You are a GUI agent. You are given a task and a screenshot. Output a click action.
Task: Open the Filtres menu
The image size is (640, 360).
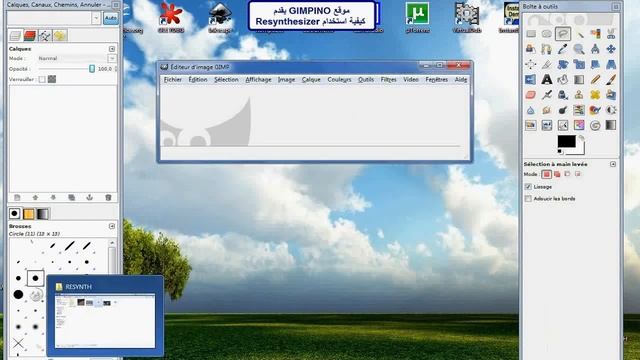pyautogui.click(x=388, y=80)
